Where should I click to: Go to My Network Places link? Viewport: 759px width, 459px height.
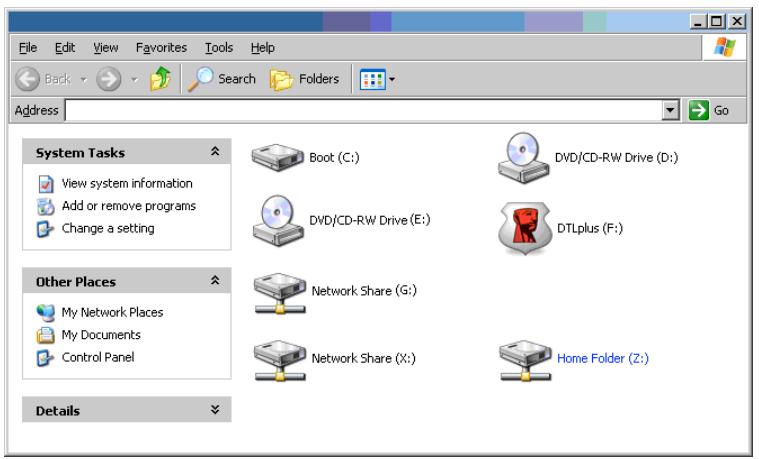112,313
